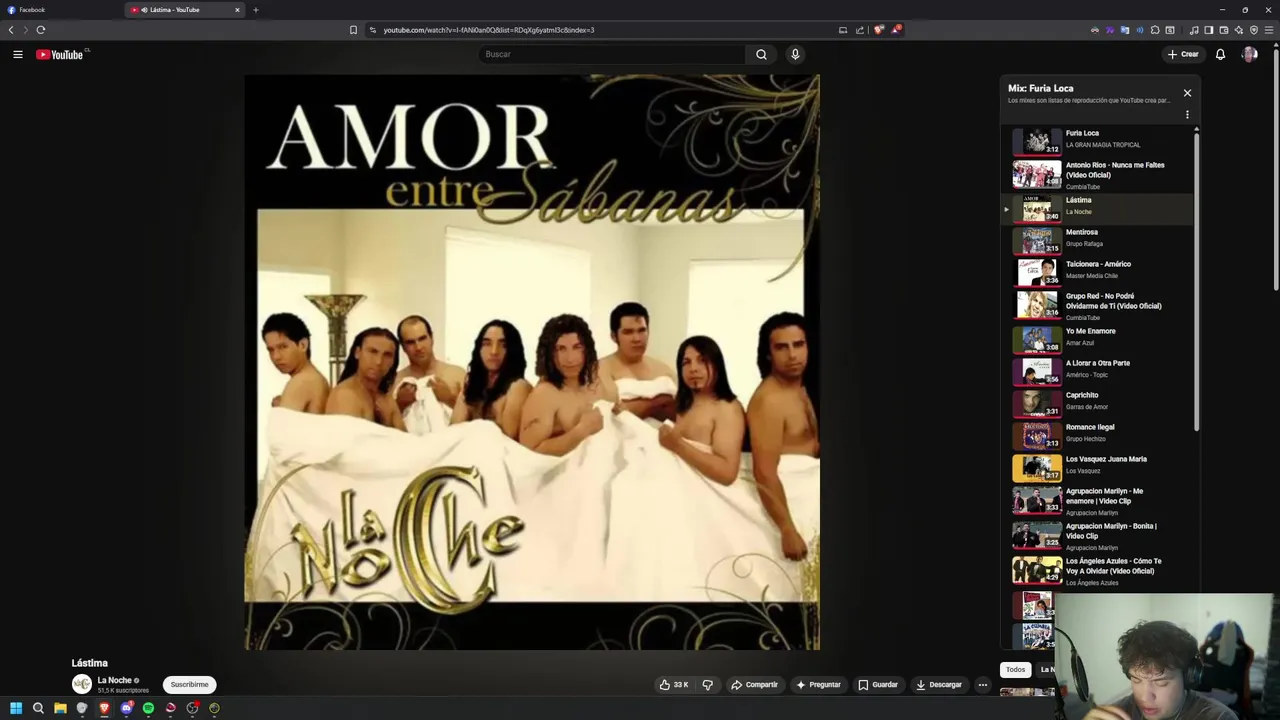This screenshot has height=720, width=1280.
Task: Click the Compartir share button
Action: [754, 685]
